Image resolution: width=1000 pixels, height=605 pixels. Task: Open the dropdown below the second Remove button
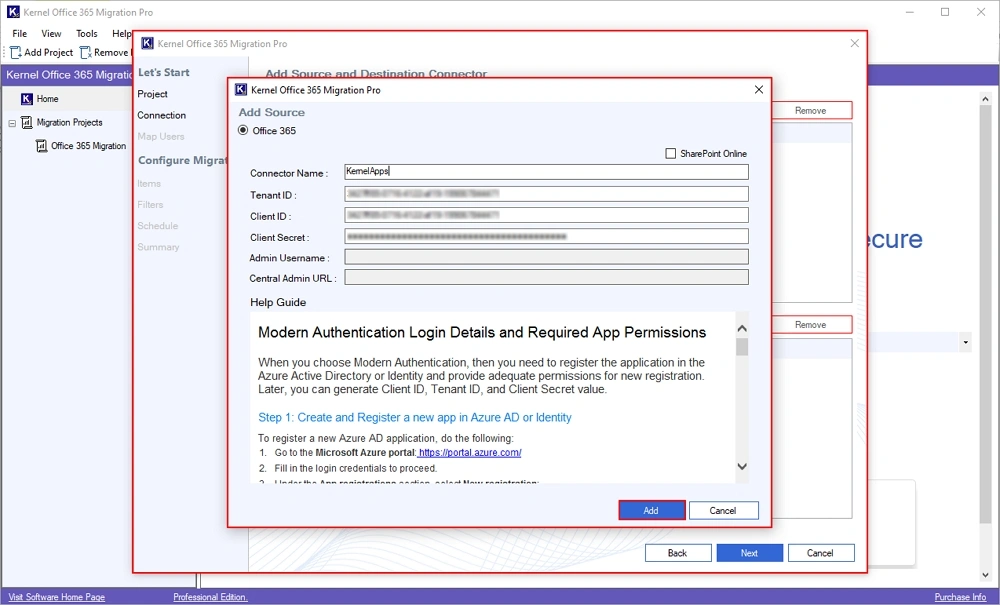[x=965, y=342]
